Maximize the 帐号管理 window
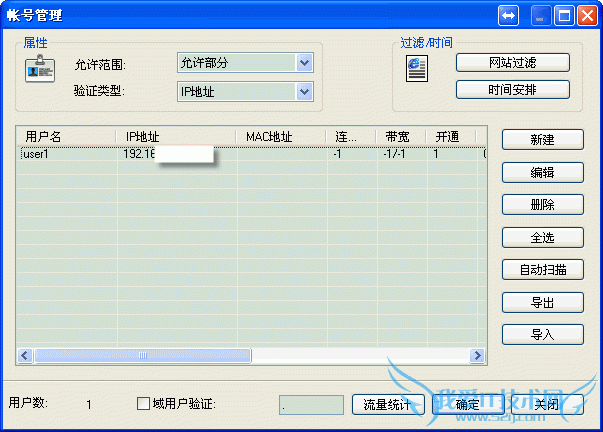Screen dimensions: 603x432 (x=564, y=16)
